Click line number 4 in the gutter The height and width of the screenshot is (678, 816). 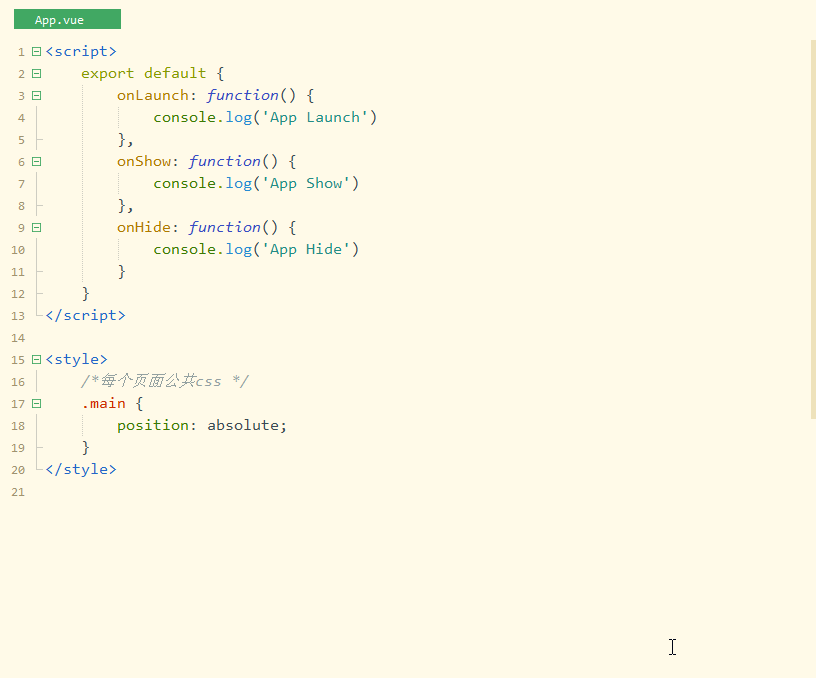click(x=21, y=118)
